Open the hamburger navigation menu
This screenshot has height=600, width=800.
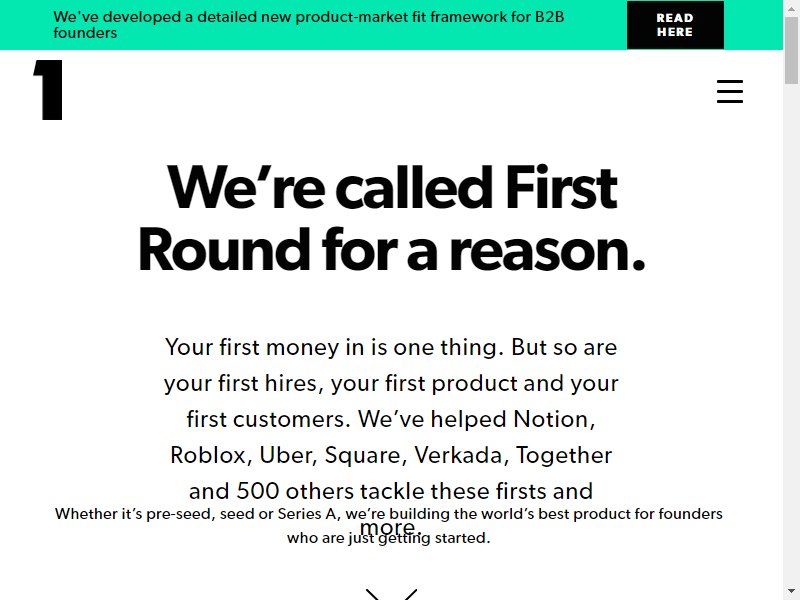[x=730, y=91]
